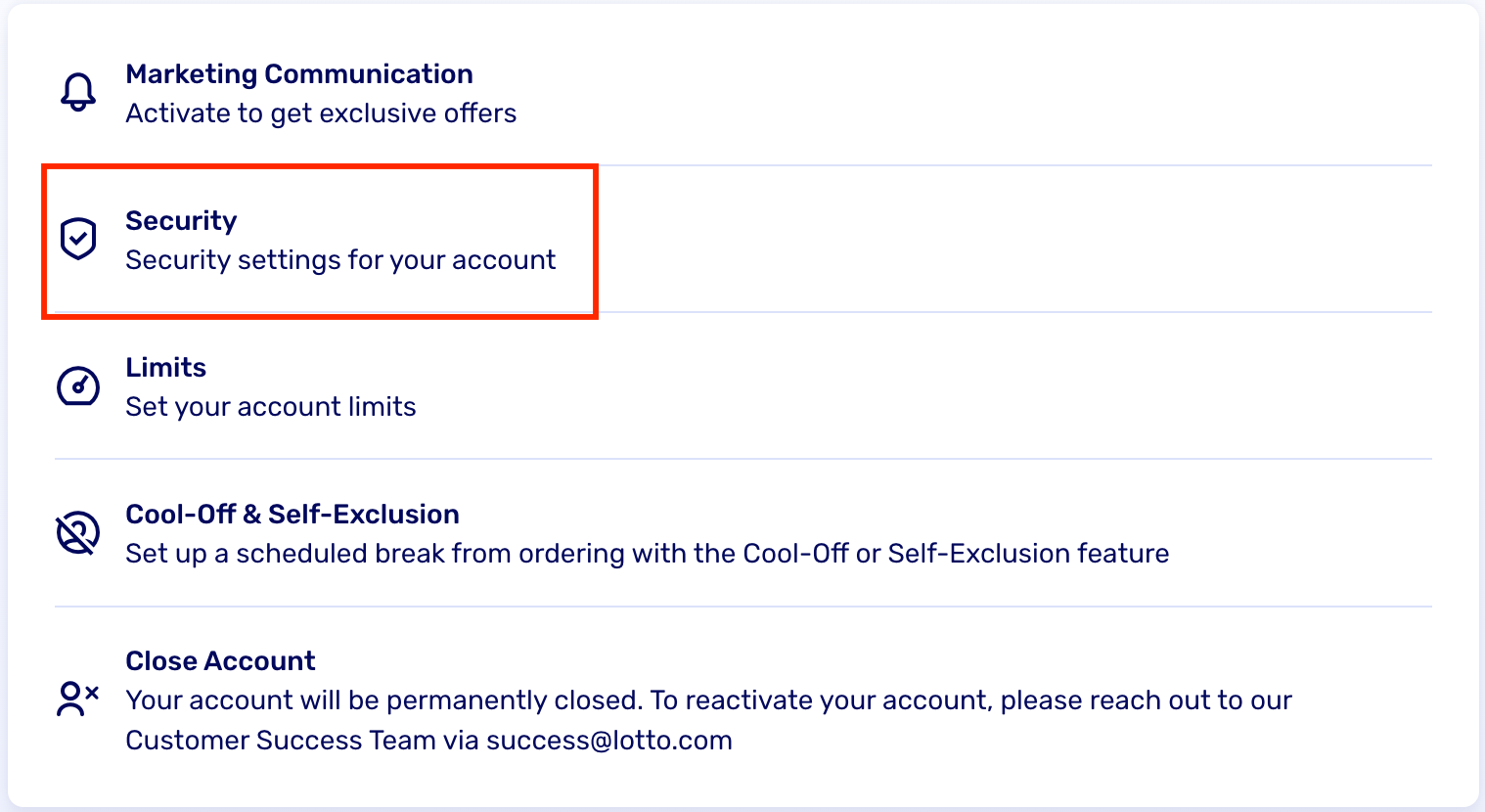Viewport: 1485px width, 812px height.
Task: Click the gauge icon beside Limits
Action: click(x=78, y=386)
